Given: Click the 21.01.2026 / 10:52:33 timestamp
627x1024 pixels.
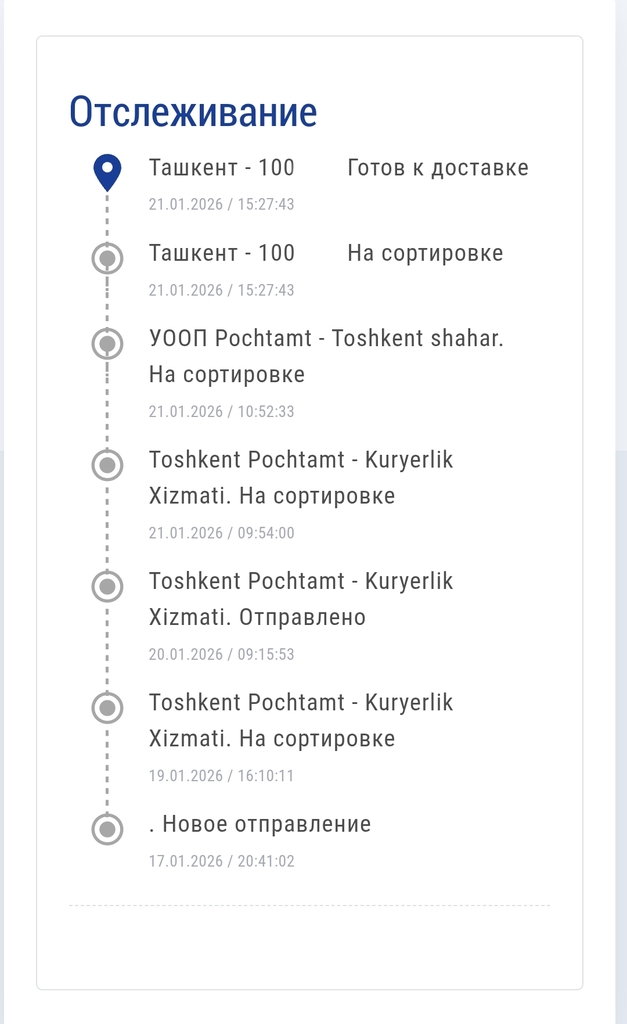Looking at the screenshot, I should coord(221,411).
